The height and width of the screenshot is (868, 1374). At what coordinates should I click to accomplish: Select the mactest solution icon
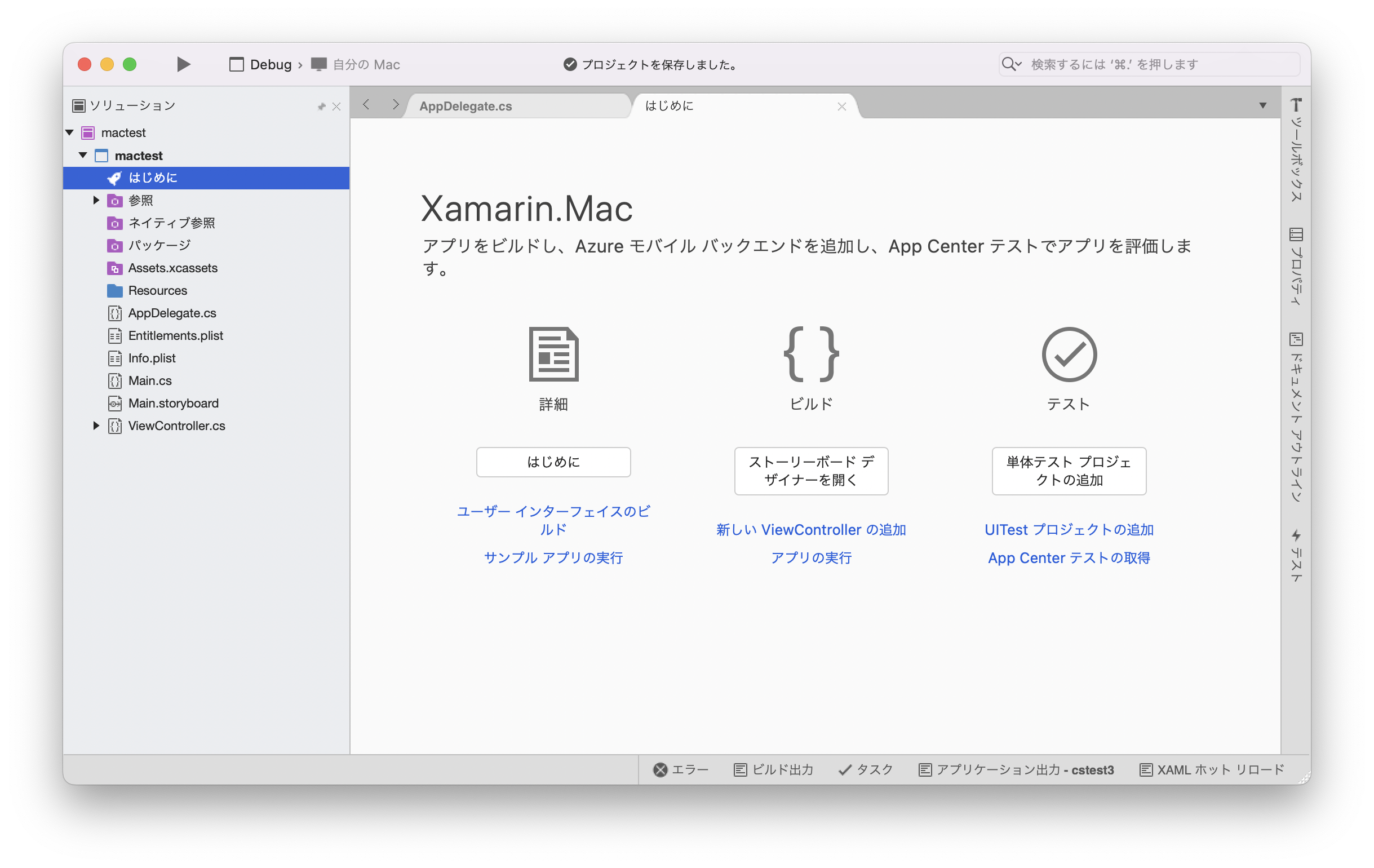(x=88, y=133)
